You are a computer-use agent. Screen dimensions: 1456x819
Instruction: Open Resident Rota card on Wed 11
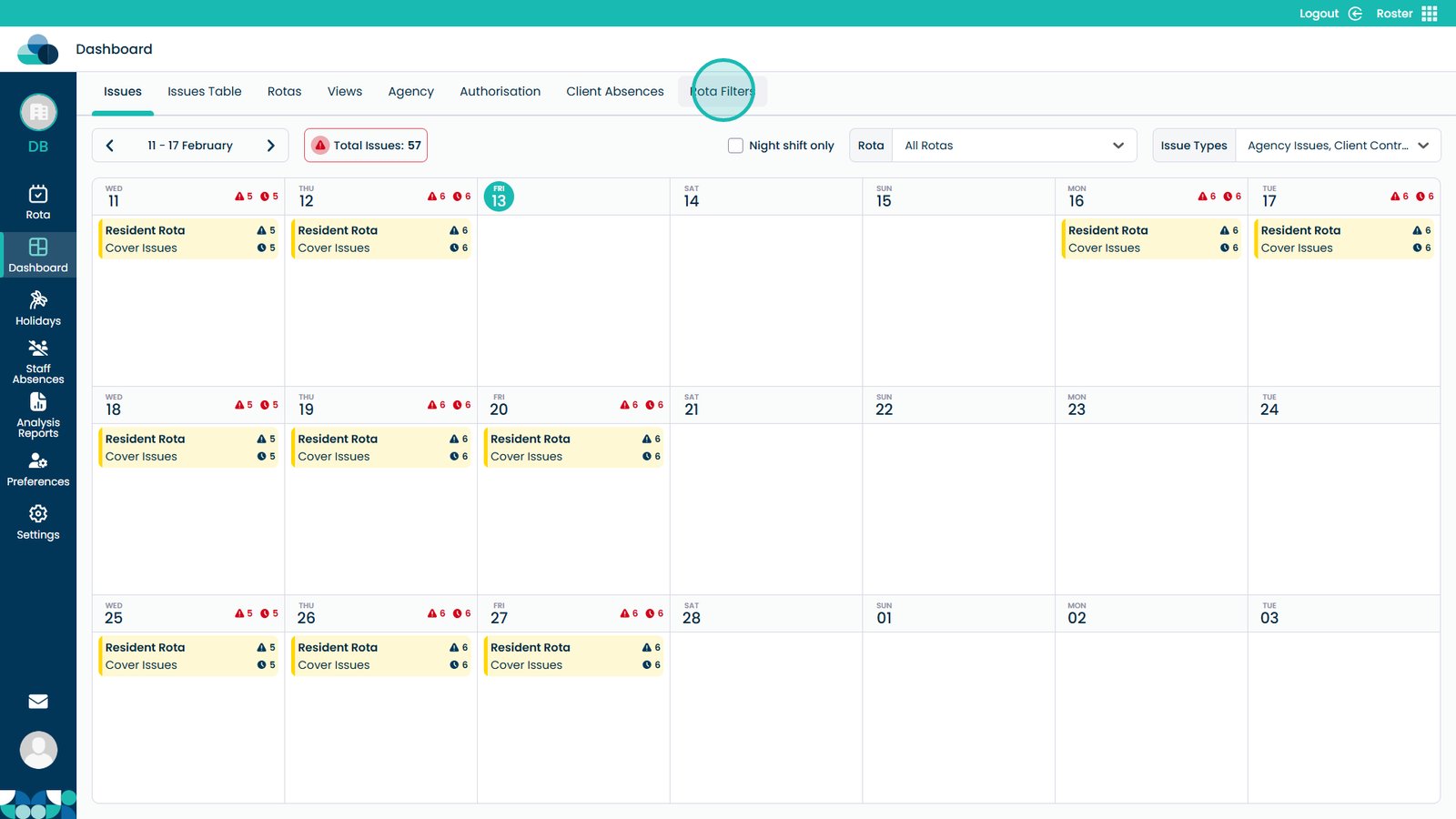coord(188,238)
